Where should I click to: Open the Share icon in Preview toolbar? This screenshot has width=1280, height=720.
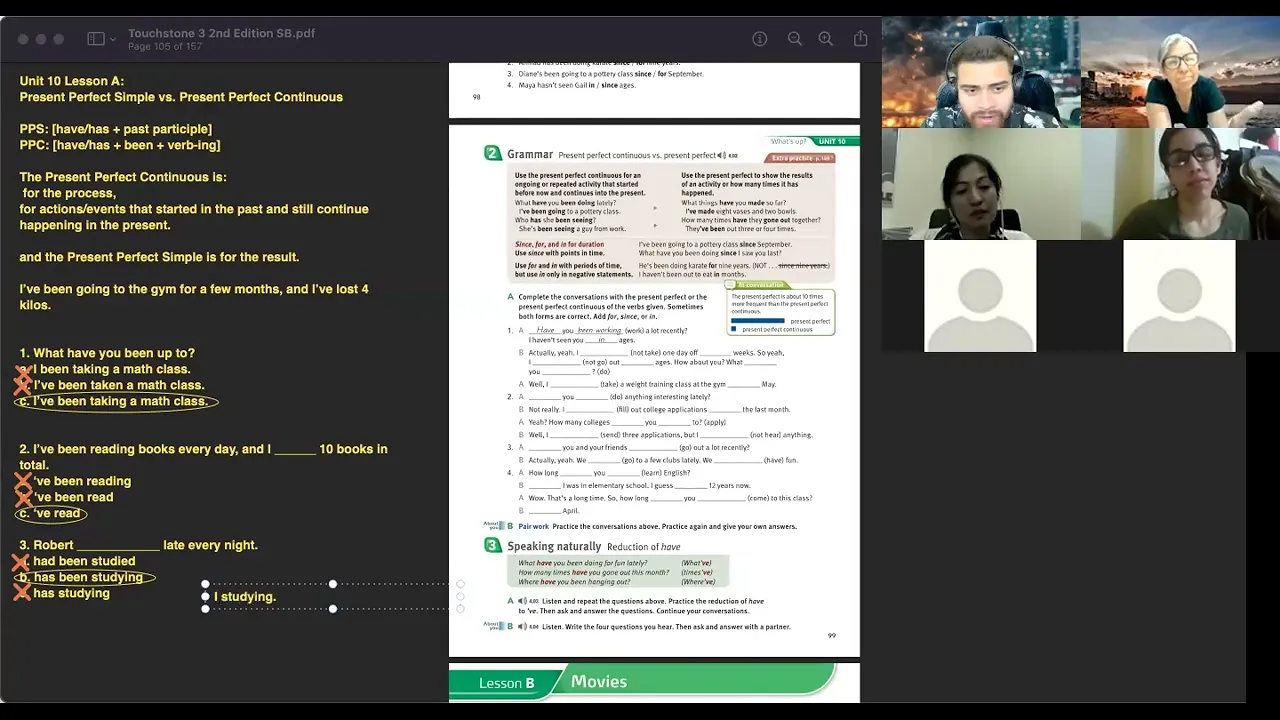[861, 39]
